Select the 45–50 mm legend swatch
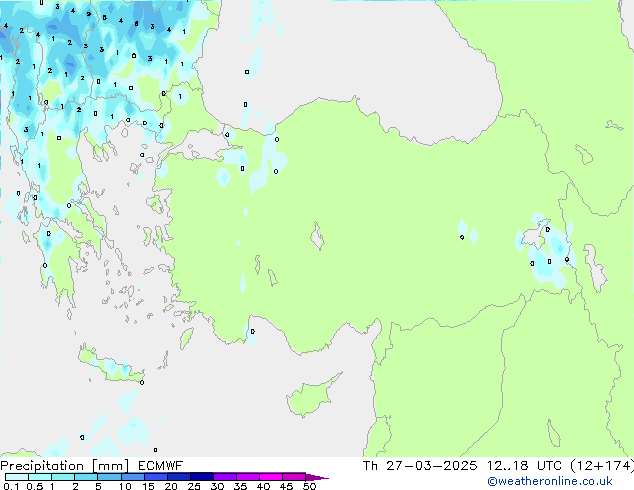This screenshot has height=490, width=634. [x=294, y=477]
